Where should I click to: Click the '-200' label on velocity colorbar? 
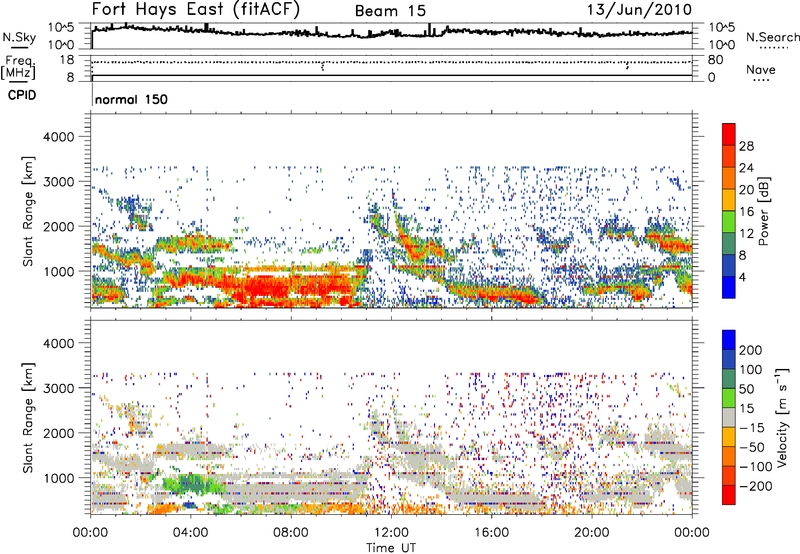click(x=756, y=486)
